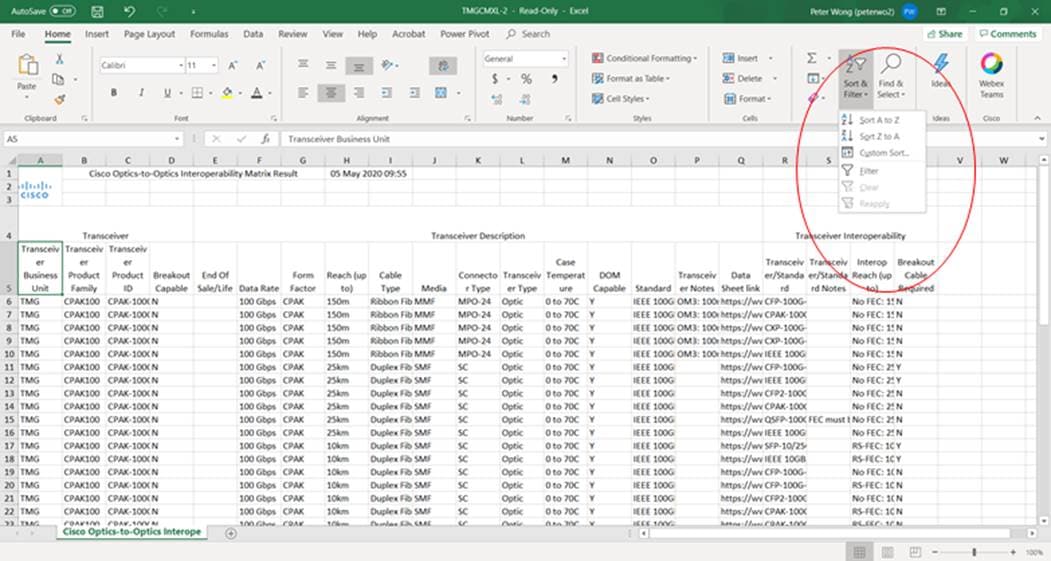
Task: Click the Merge & Center icon
Action: [441, 92]
